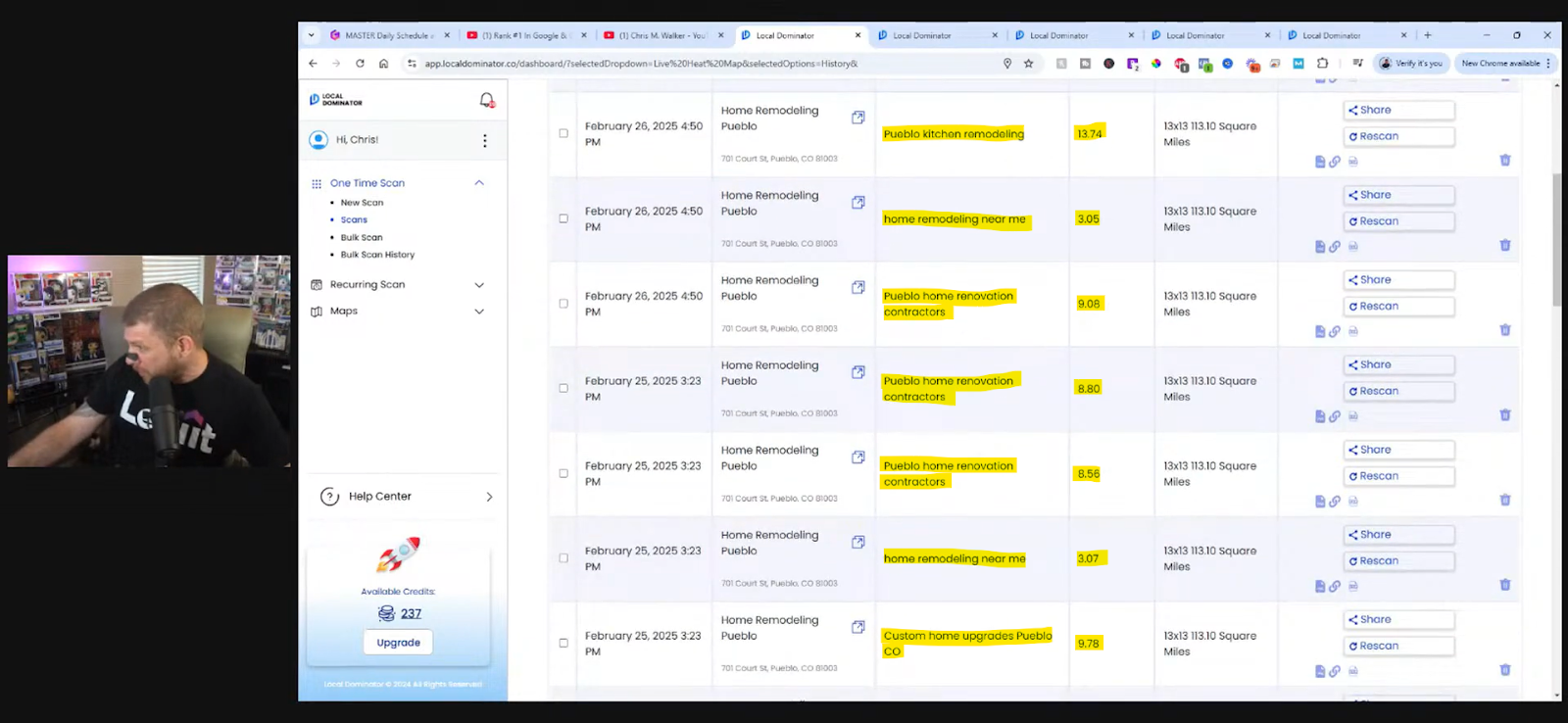Click the page's vertical scrollbar

coord(1557,240)
